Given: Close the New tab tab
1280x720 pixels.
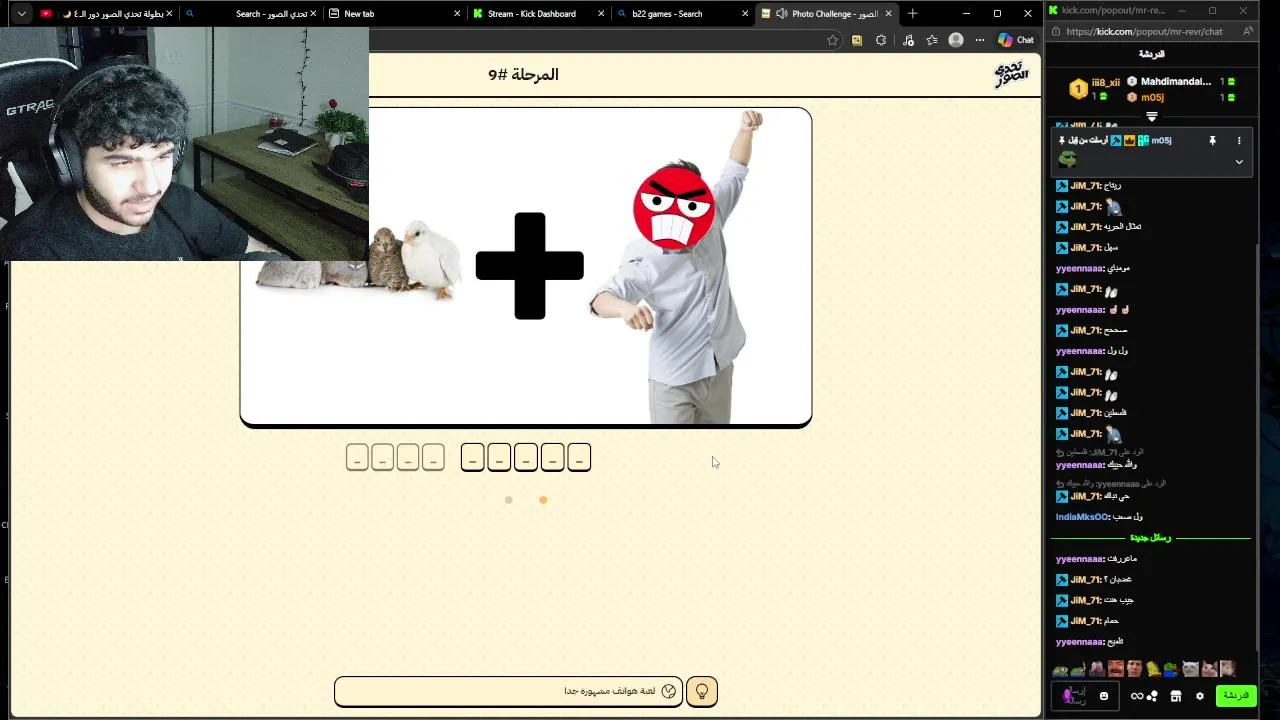Looking at the screenshot, I should click(x=457, y=14).
